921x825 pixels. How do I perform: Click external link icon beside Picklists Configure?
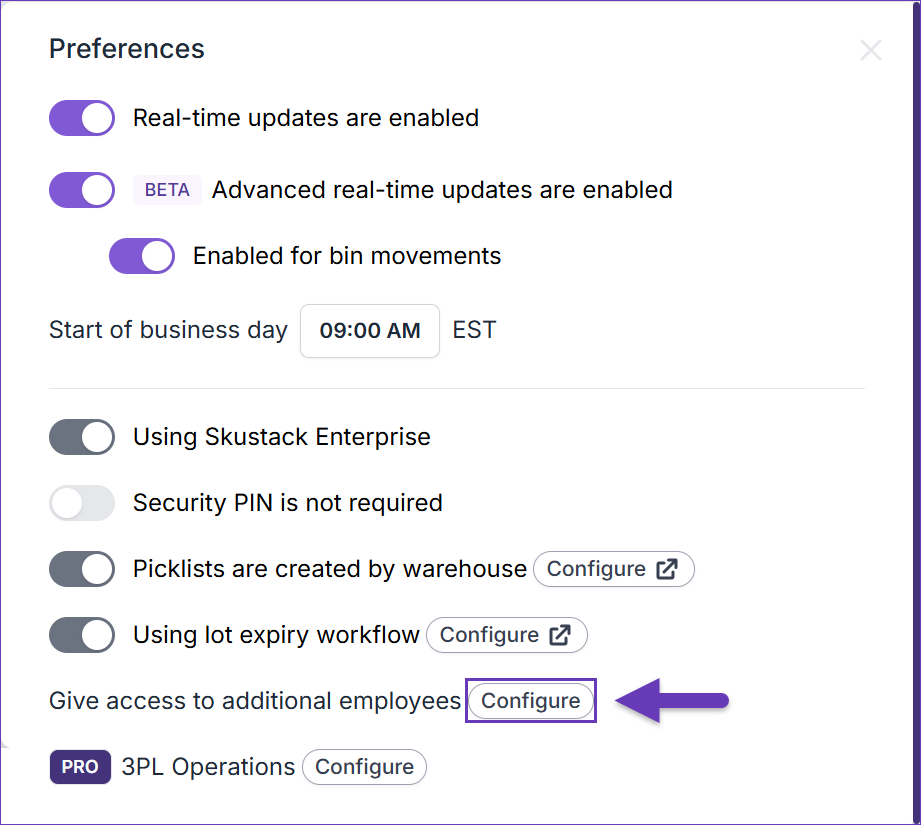(x=667, y=569)
